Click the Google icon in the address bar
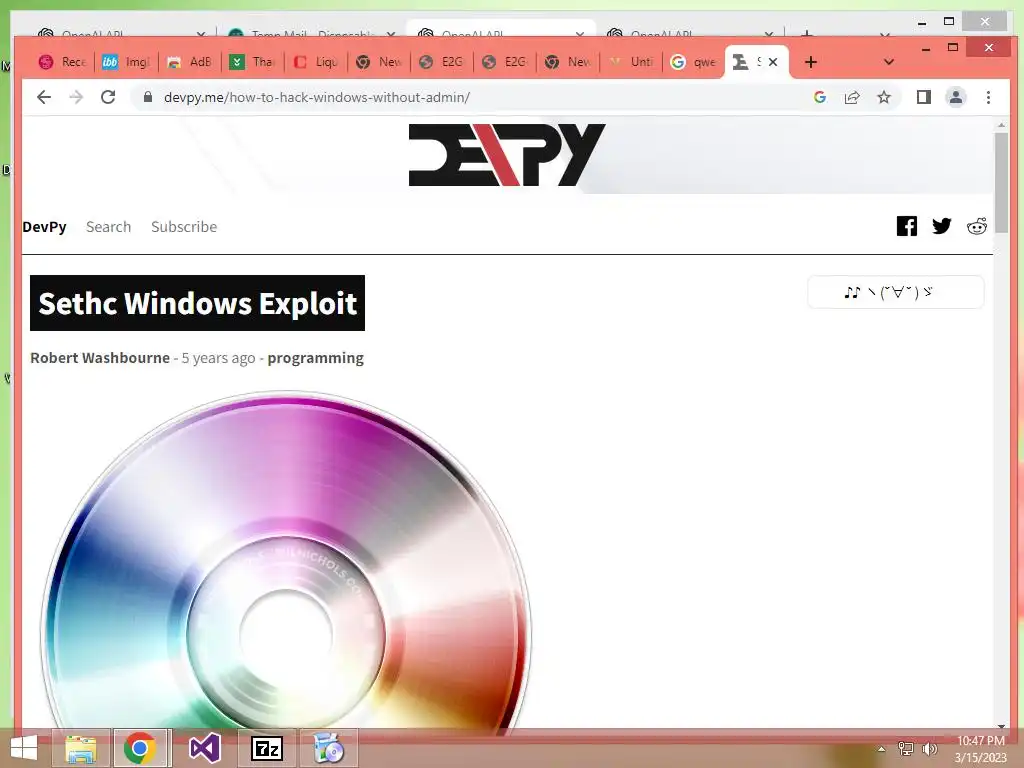The width and height of the screenshot is (1024, 768). tap(820, 97)
